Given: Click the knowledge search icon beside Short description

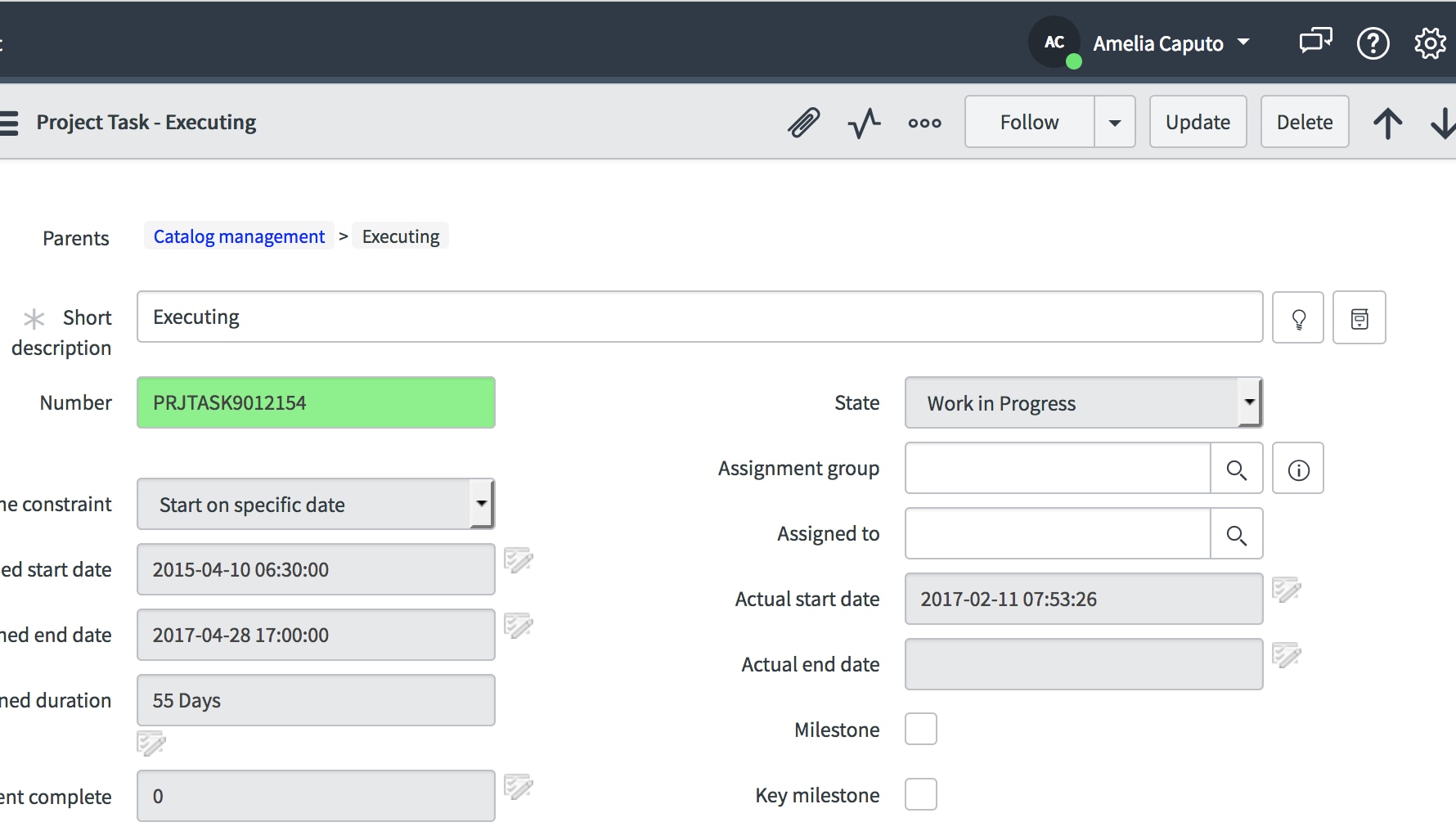Looking at the screenshot, I should point(1359,317).
